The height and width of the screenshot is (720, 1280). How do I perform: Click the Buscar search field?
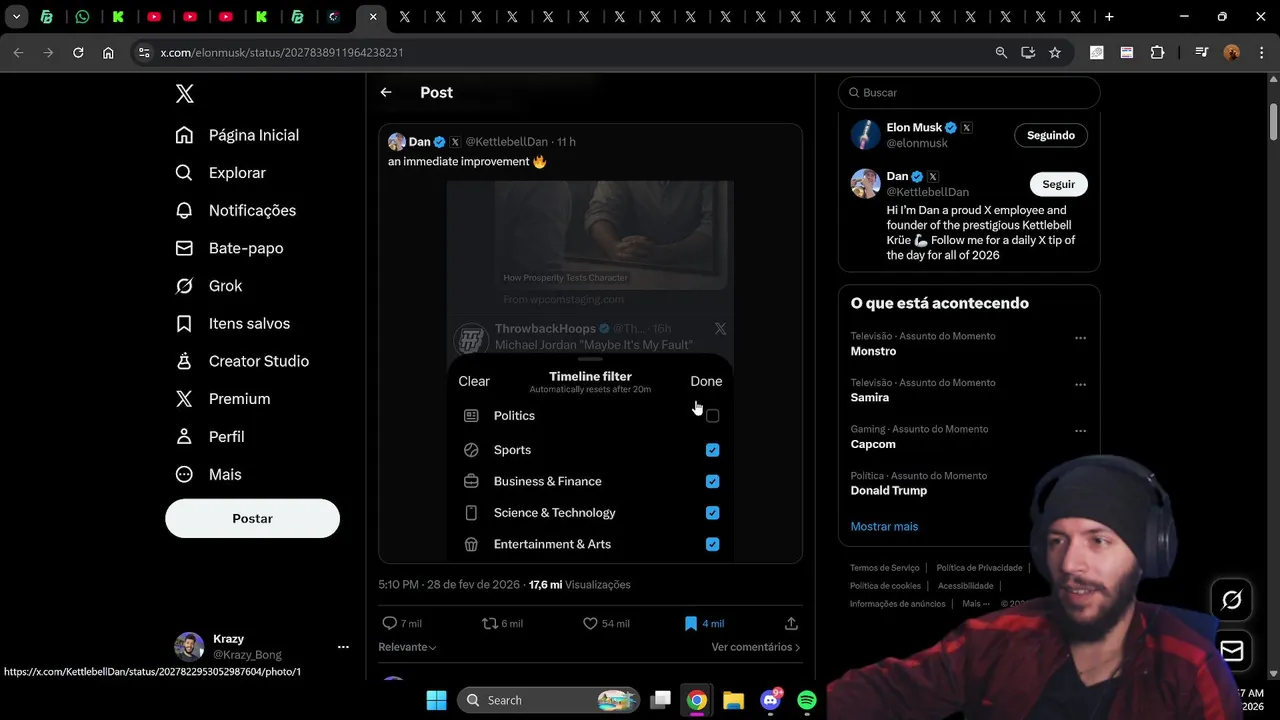pyautogui.click(x=969, y=92)
